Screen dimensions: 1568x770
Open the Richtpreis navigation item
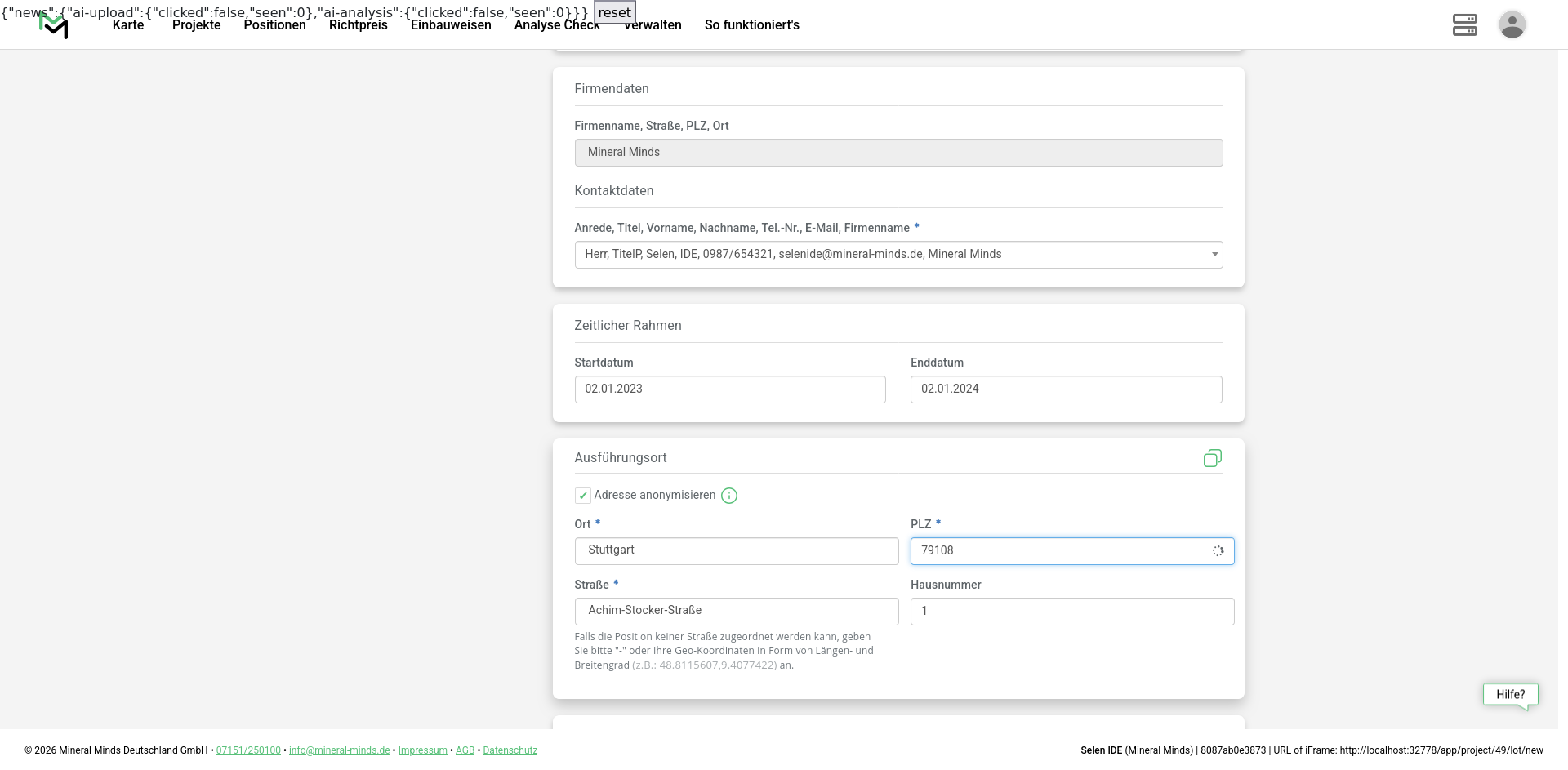[358, 25]
